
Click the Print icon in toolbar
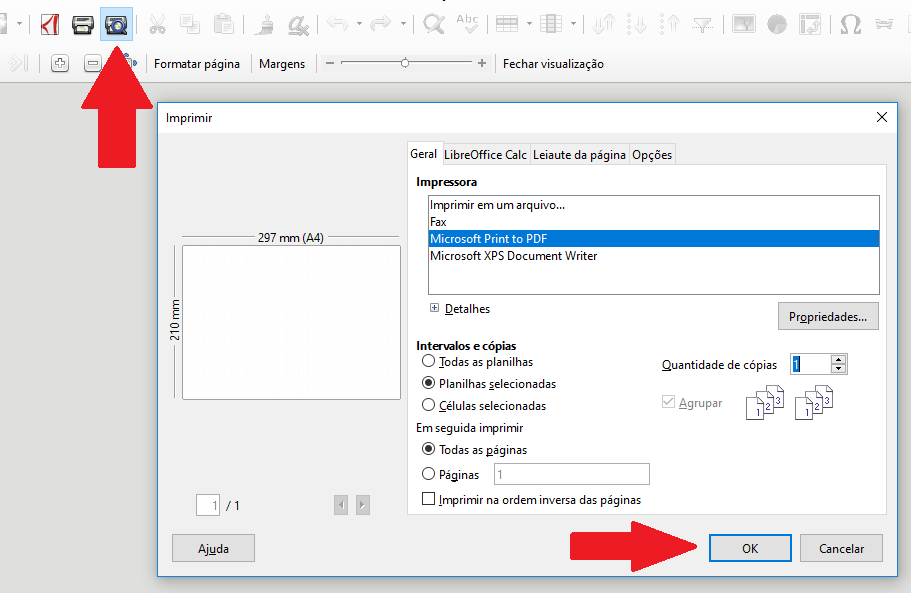click(83, 25)
